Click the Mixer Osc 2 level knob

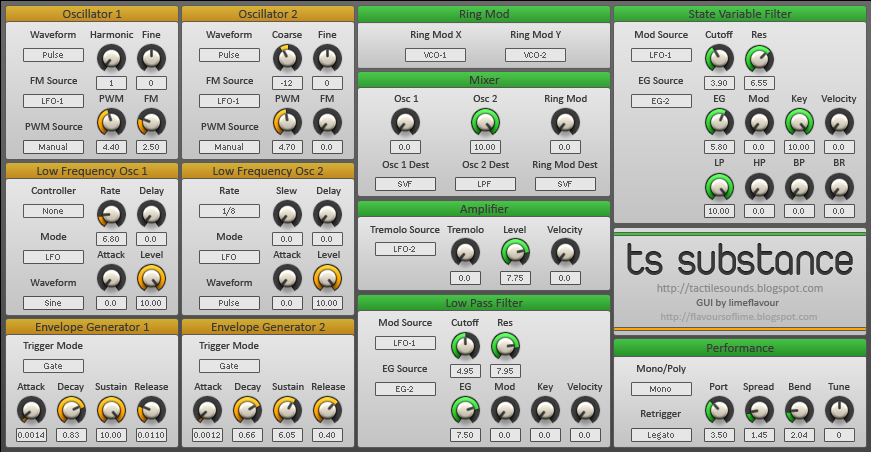tap(485, 122)
